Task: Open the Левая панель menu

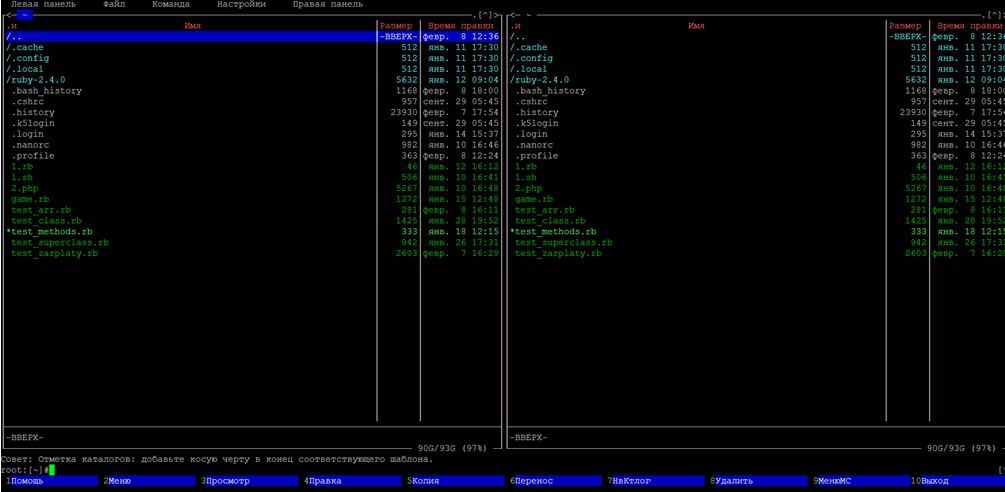Action: click(x=43, y=4)
